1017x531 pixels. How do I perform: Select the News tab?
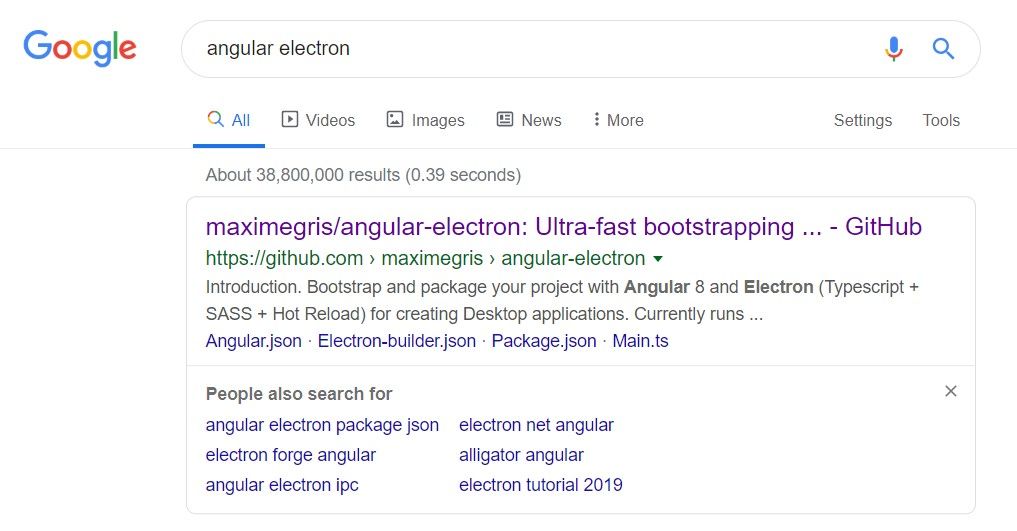tap(529, 120)
